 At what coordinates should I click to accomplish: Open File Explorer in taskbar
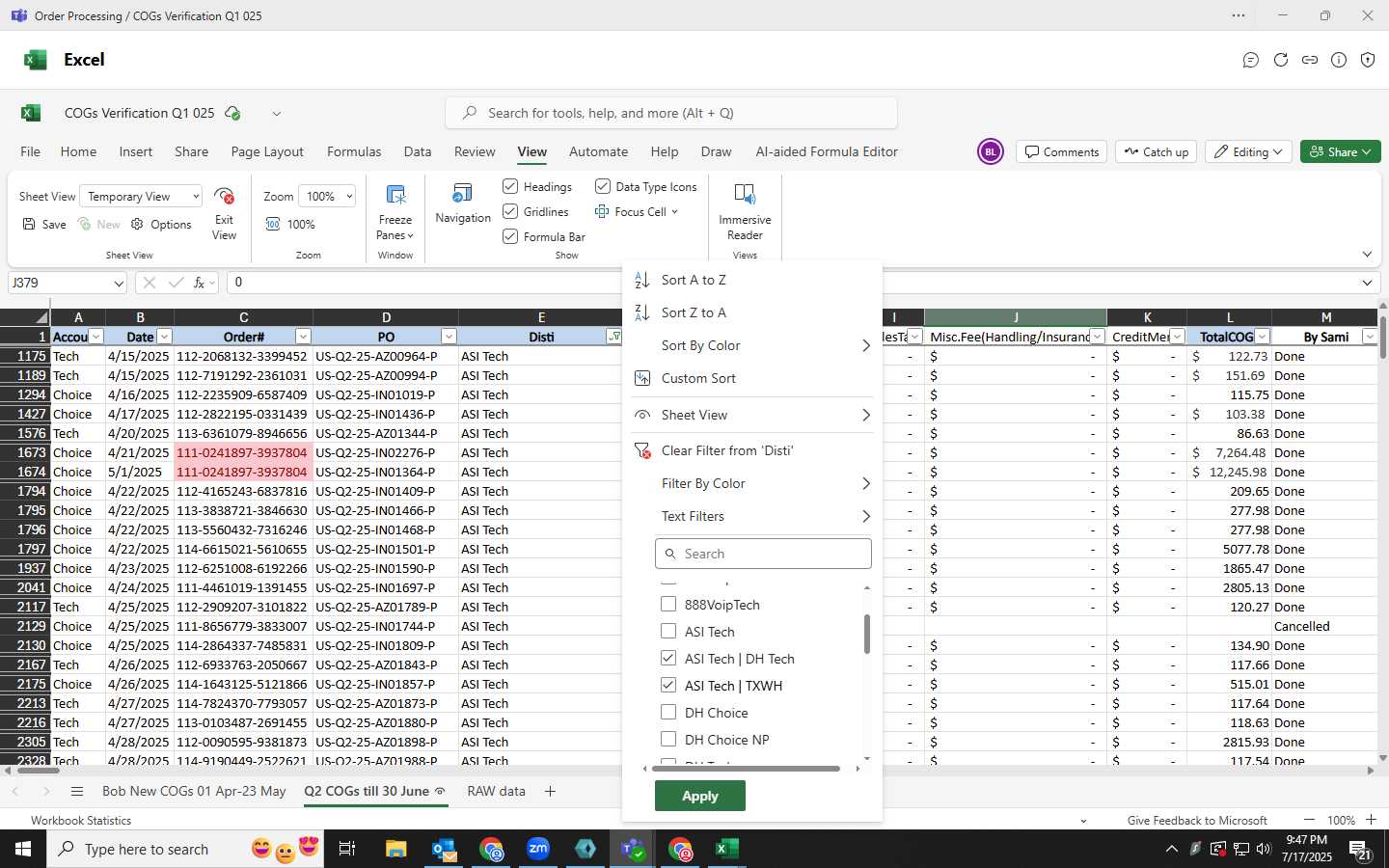coord(396,849)
